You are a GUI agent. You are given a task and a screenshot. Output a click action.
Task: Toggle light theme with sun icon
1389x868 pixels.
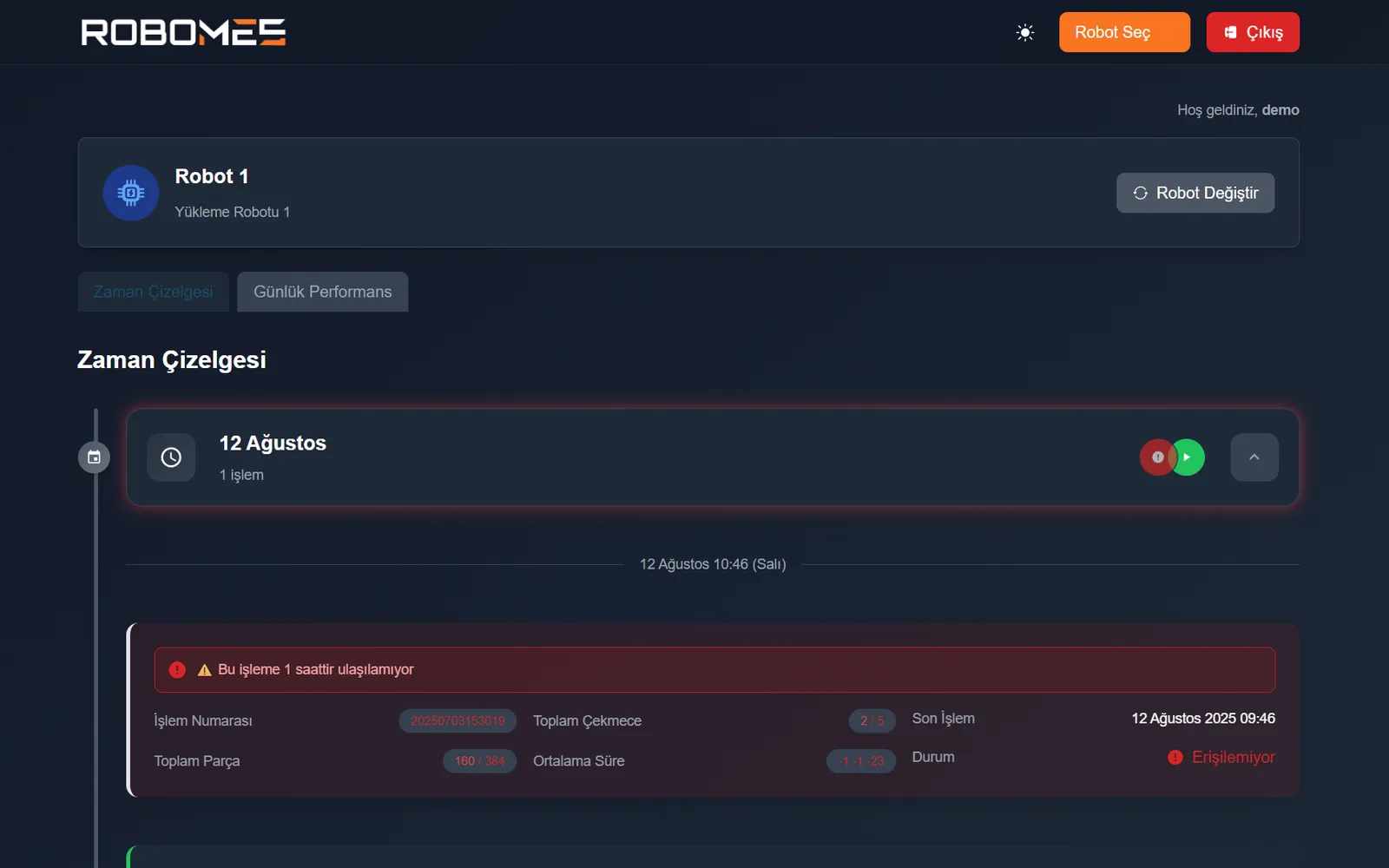[x=1025, y=33]
